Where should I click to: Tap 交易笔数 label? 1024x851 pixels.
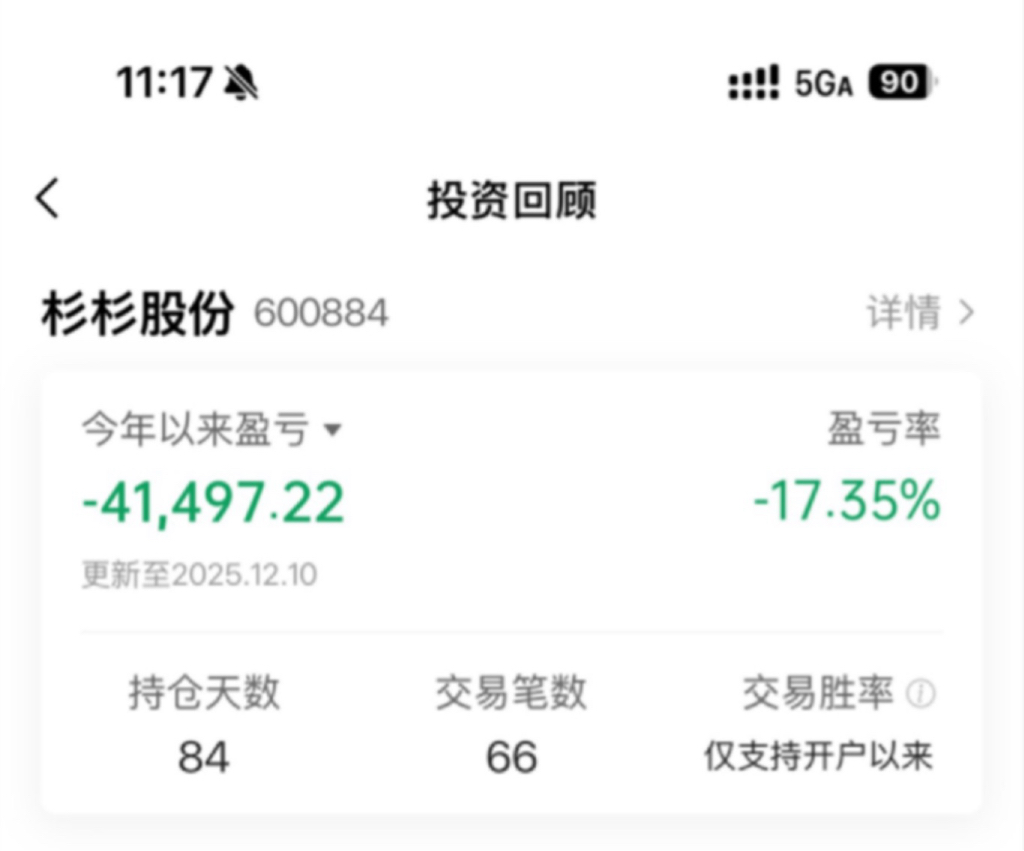(511, 692)
